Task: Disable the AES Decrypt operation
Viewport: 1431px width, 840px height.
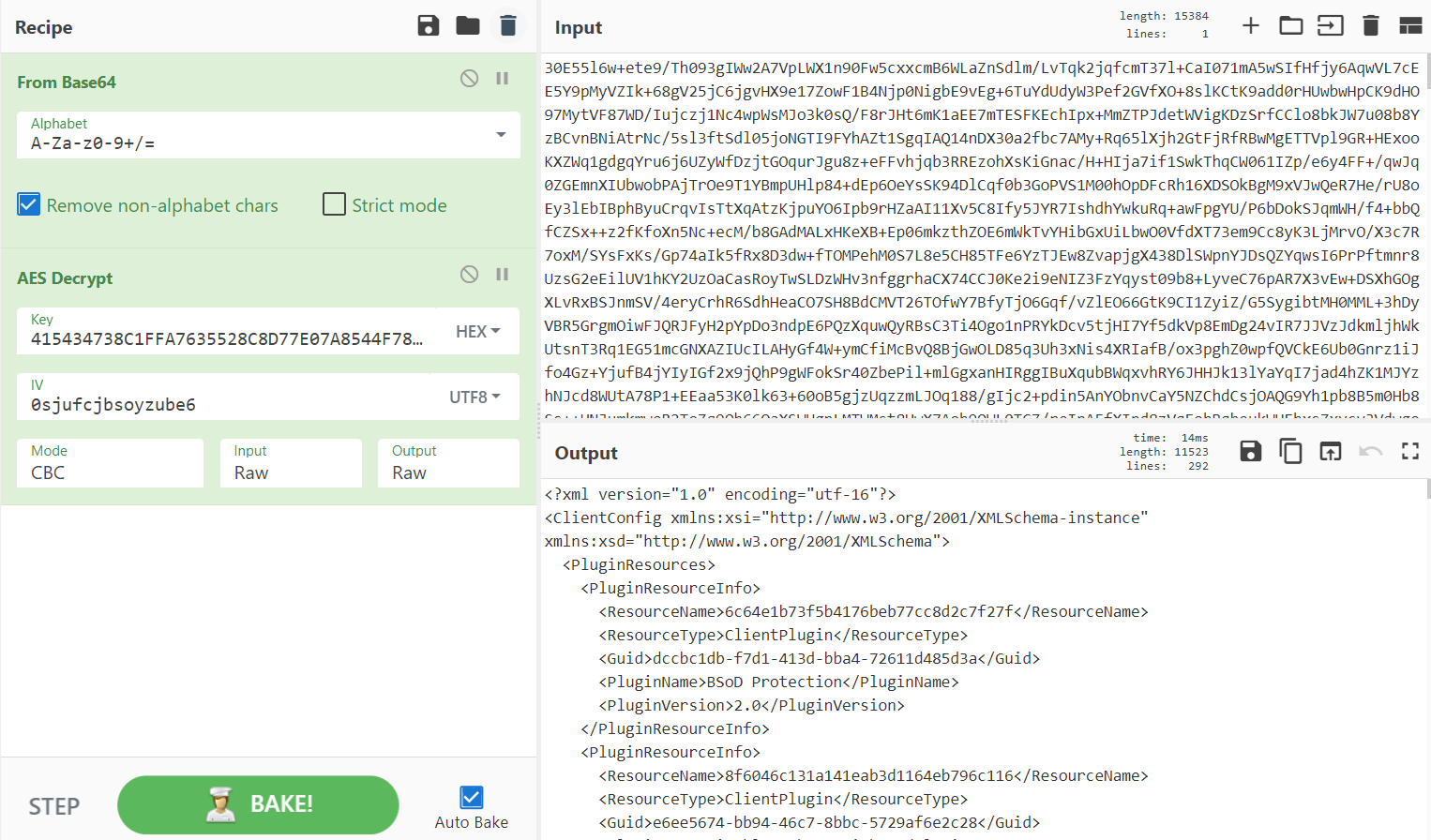Action: point(470,275)
